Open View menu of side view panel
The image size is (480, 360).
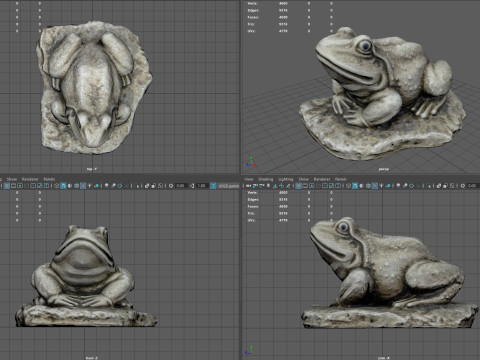pyautogui.click(x=249, y=179)
